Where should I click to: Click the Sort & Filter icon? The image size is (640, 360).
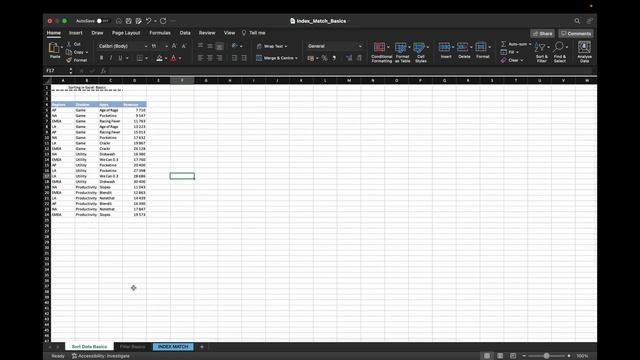coord(540,47)
